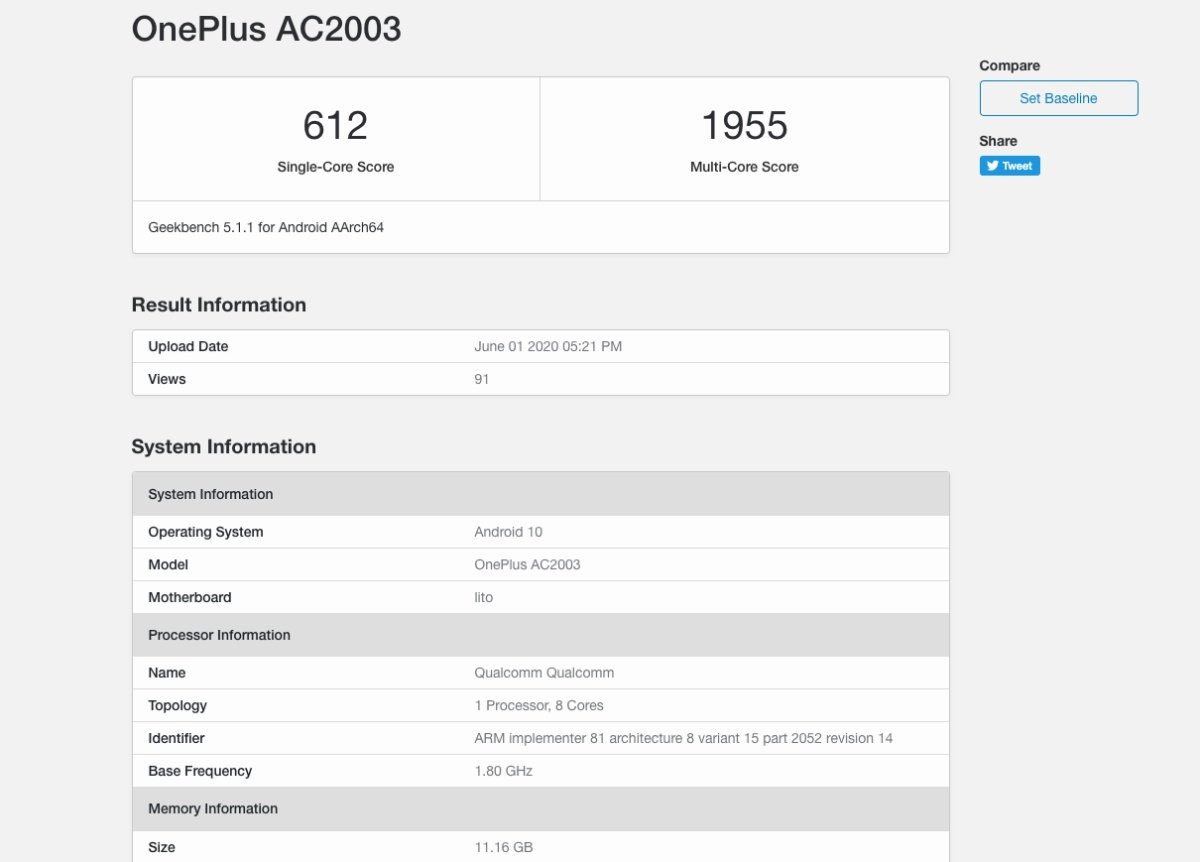Share result with the Tweet button

click(1010, 166)
